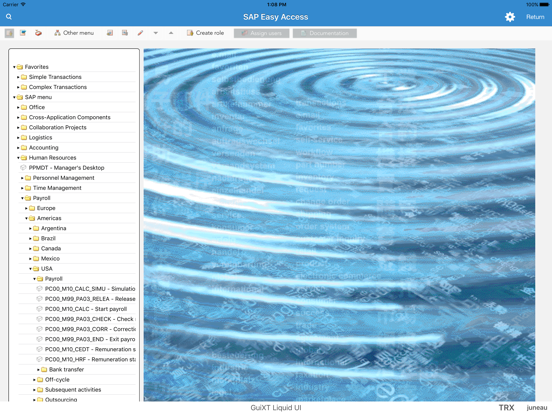Expand the Personnel Management folder
552x414 pixels.
(22, 178)
